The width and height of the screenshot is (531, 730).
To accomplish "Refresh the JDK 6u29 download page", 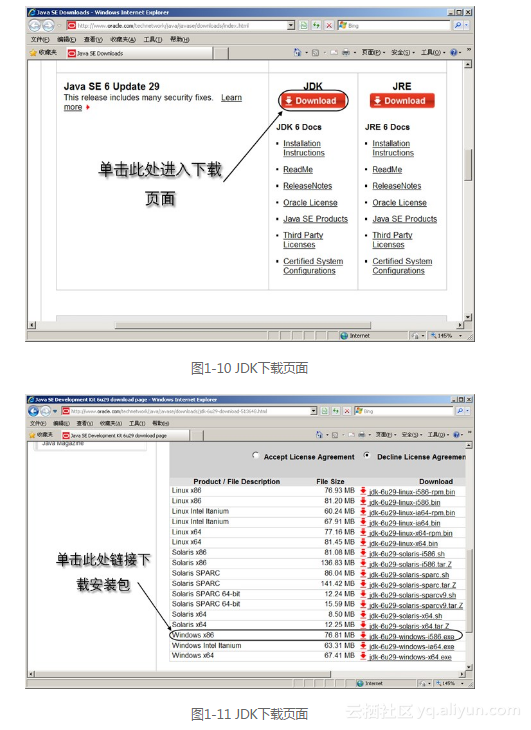I will [x=336, y=411].
